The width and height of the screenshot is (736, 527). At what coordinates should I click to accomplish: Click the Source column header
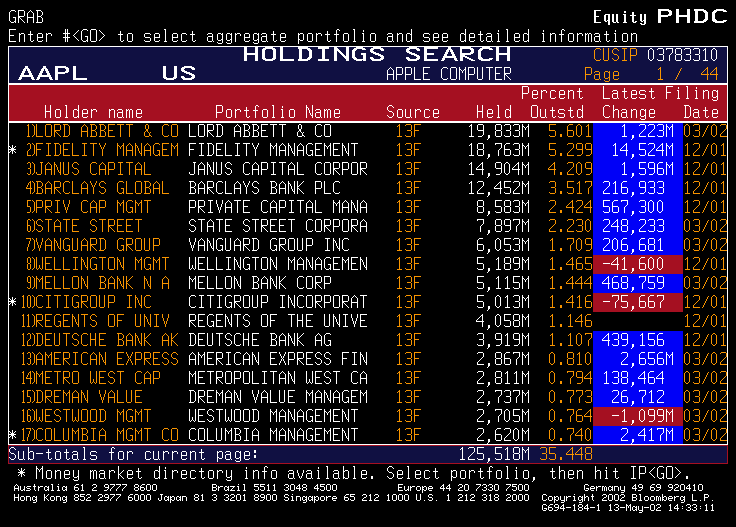coord(413,112)
